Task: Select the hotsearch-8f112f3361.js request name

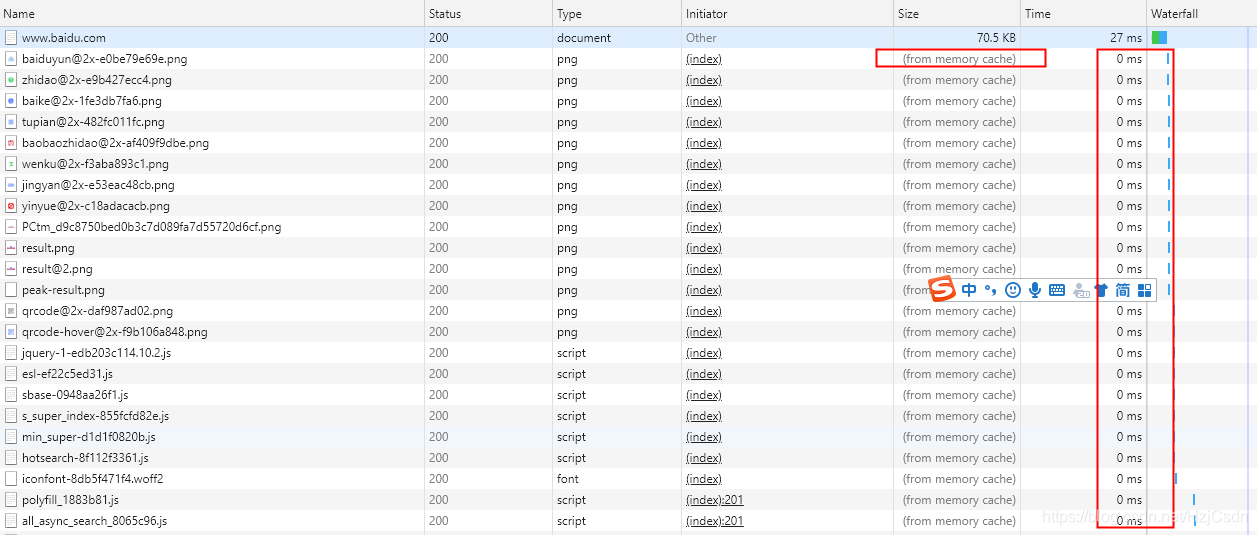Action: point(85,458)
